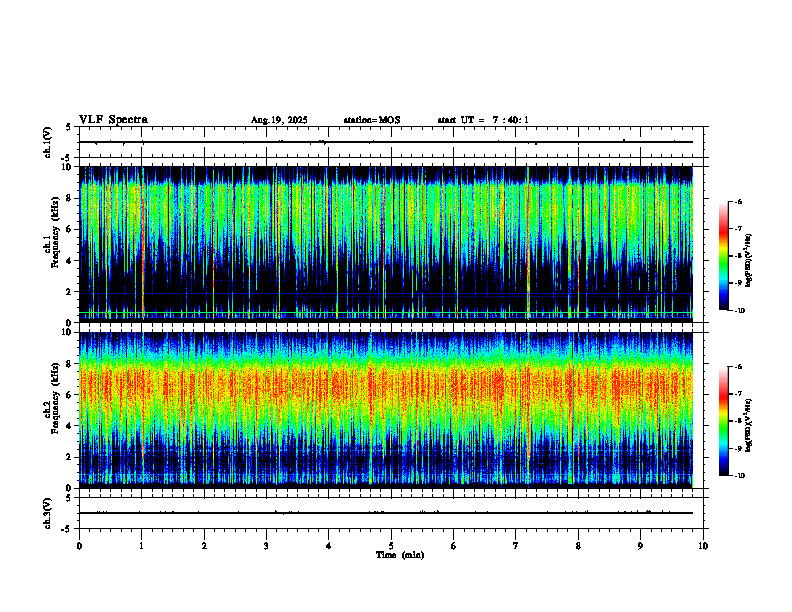
Task: Click the ch.1 spectrogram color scale bar
Action: [723, 256]
